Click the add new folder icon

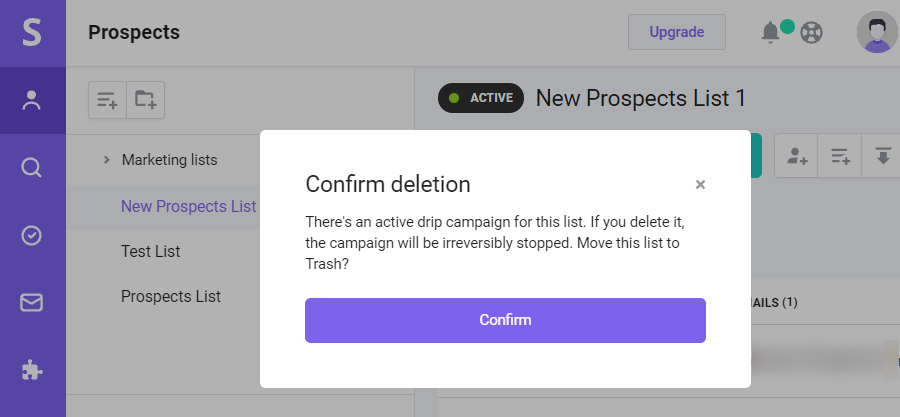(146, 100)
